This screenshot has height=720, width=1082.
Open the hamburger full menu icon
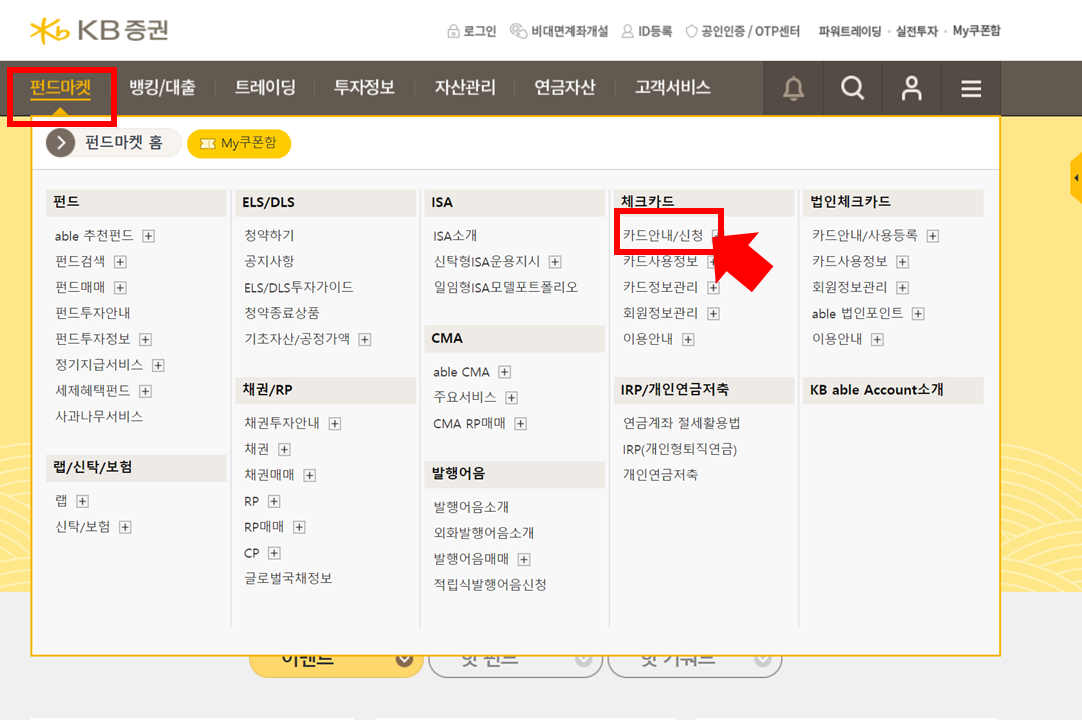(971, 88)
